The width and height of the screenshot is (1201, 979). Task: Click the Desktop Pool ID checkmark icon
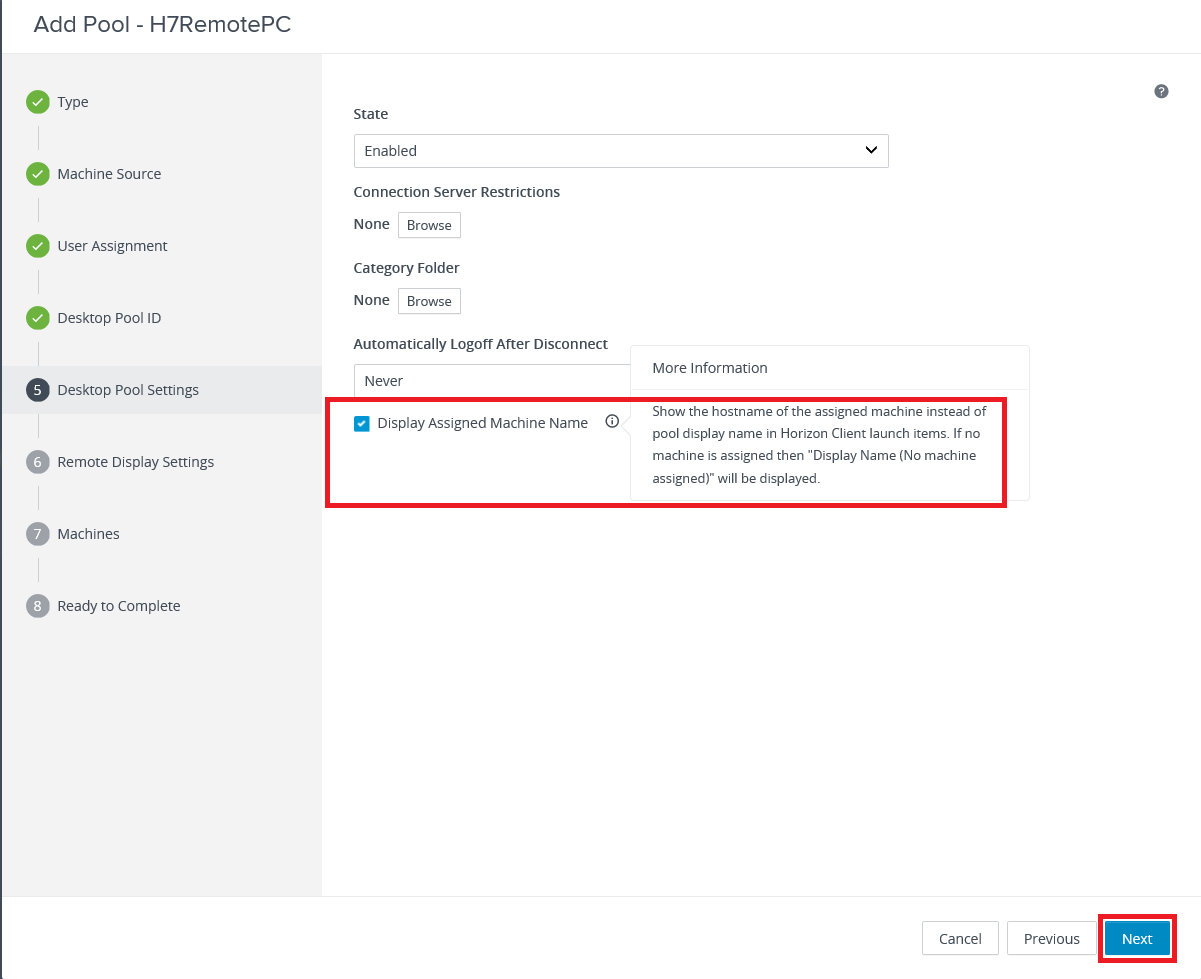tap(38, 318)
